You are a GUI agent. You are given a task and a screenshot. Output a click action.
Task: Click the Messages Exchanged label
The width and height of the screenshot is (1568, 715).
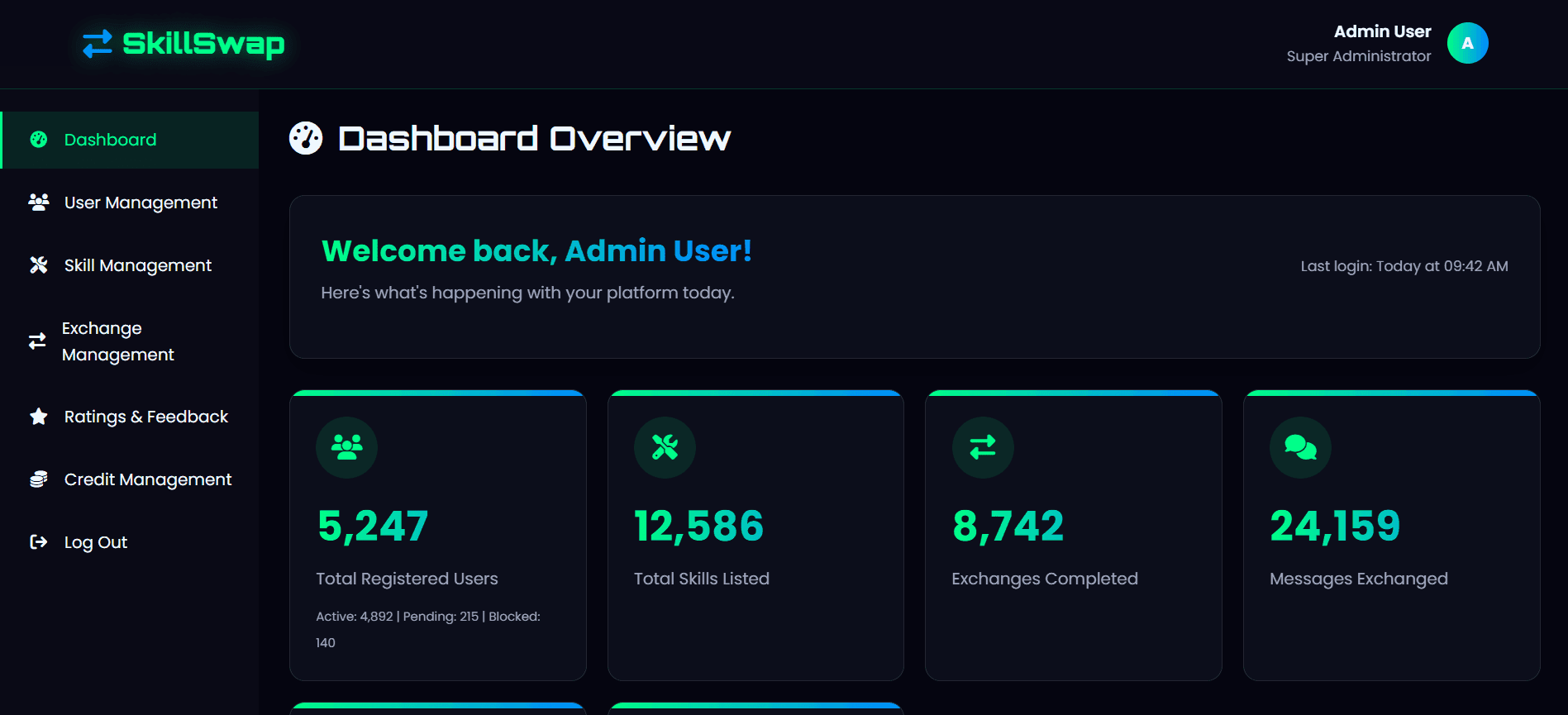pyautogui.click(x=1358, y=579)
